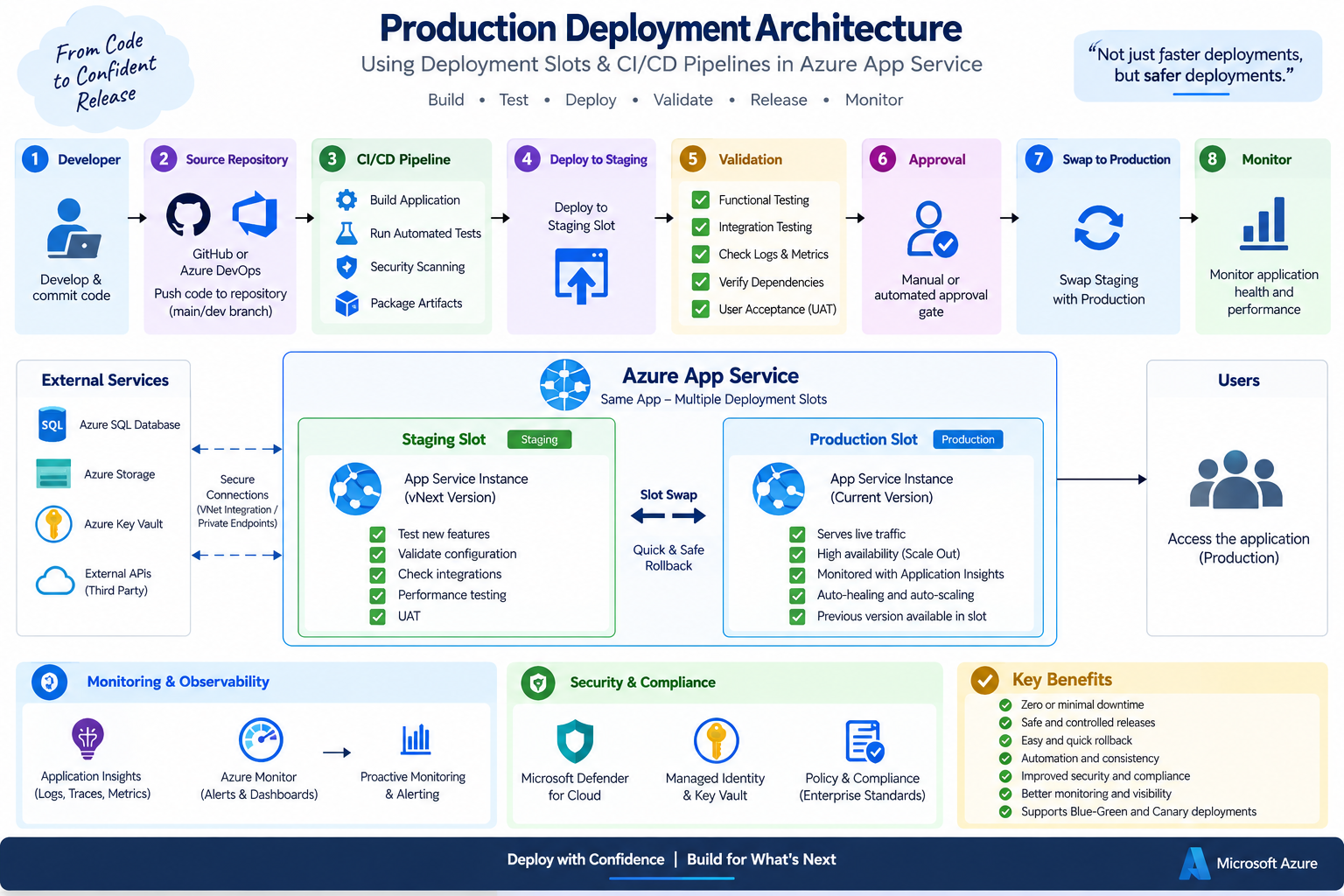Select the Application Insights lightbulb icon

(x=87, y=738)
